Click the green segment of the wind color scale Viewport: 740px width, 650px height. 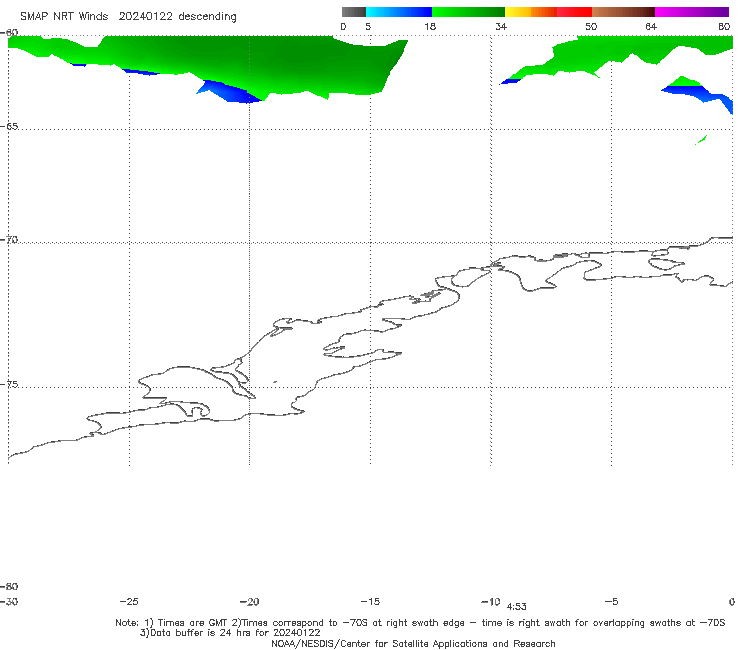(x=469, y=12)
